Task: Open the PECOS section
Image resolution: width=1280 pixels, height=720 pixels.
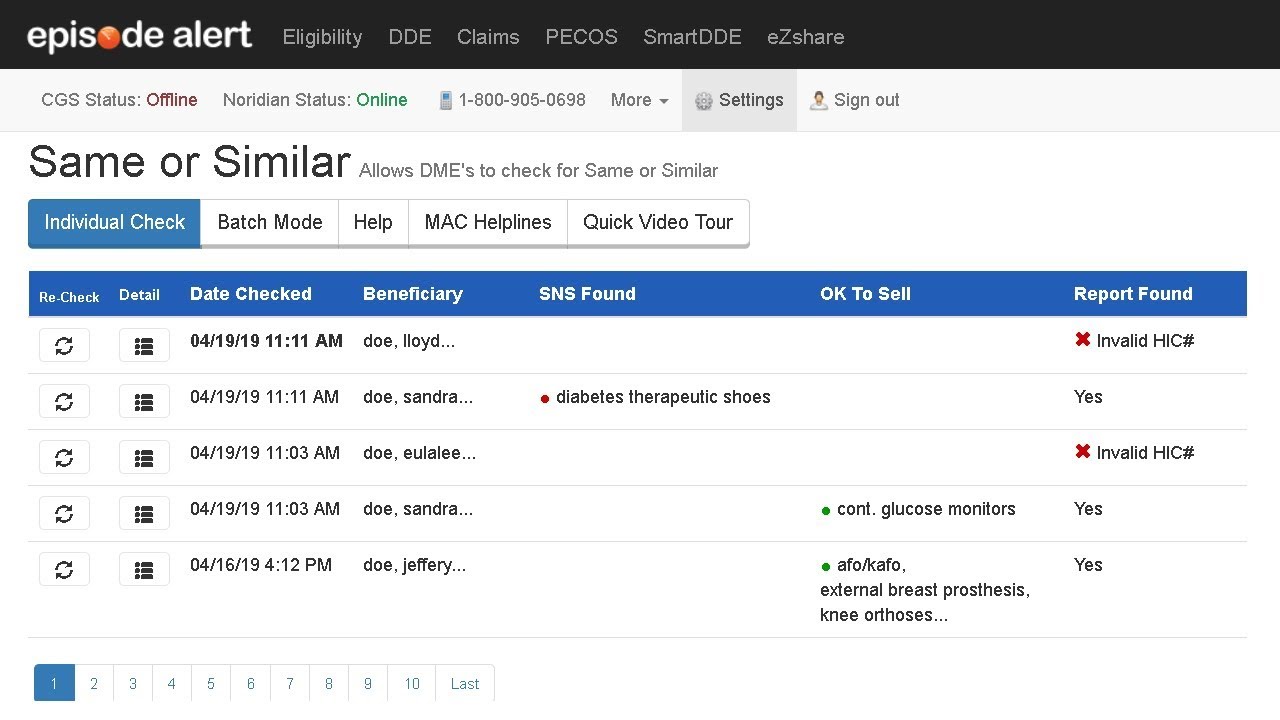Action: tap(581, 37)
